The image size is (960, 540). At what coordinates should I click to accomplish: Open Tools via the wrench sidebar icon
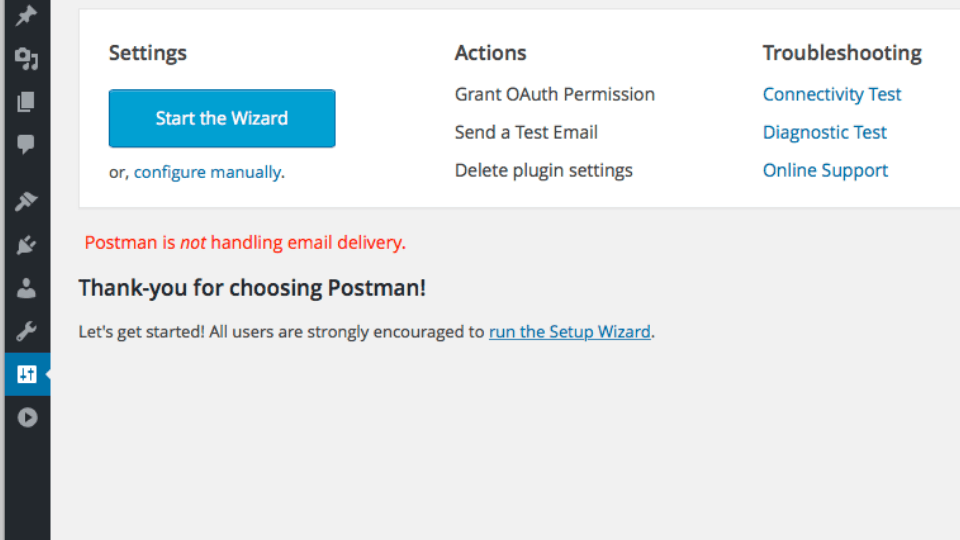(26, 331)
